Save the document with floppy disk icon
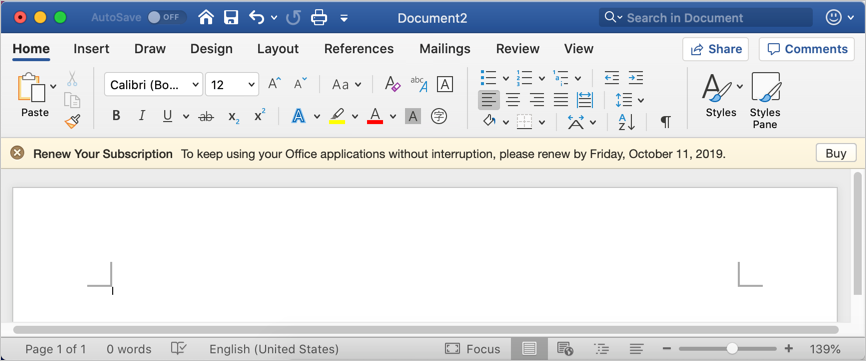866x361 pixels. coord(231,18)
